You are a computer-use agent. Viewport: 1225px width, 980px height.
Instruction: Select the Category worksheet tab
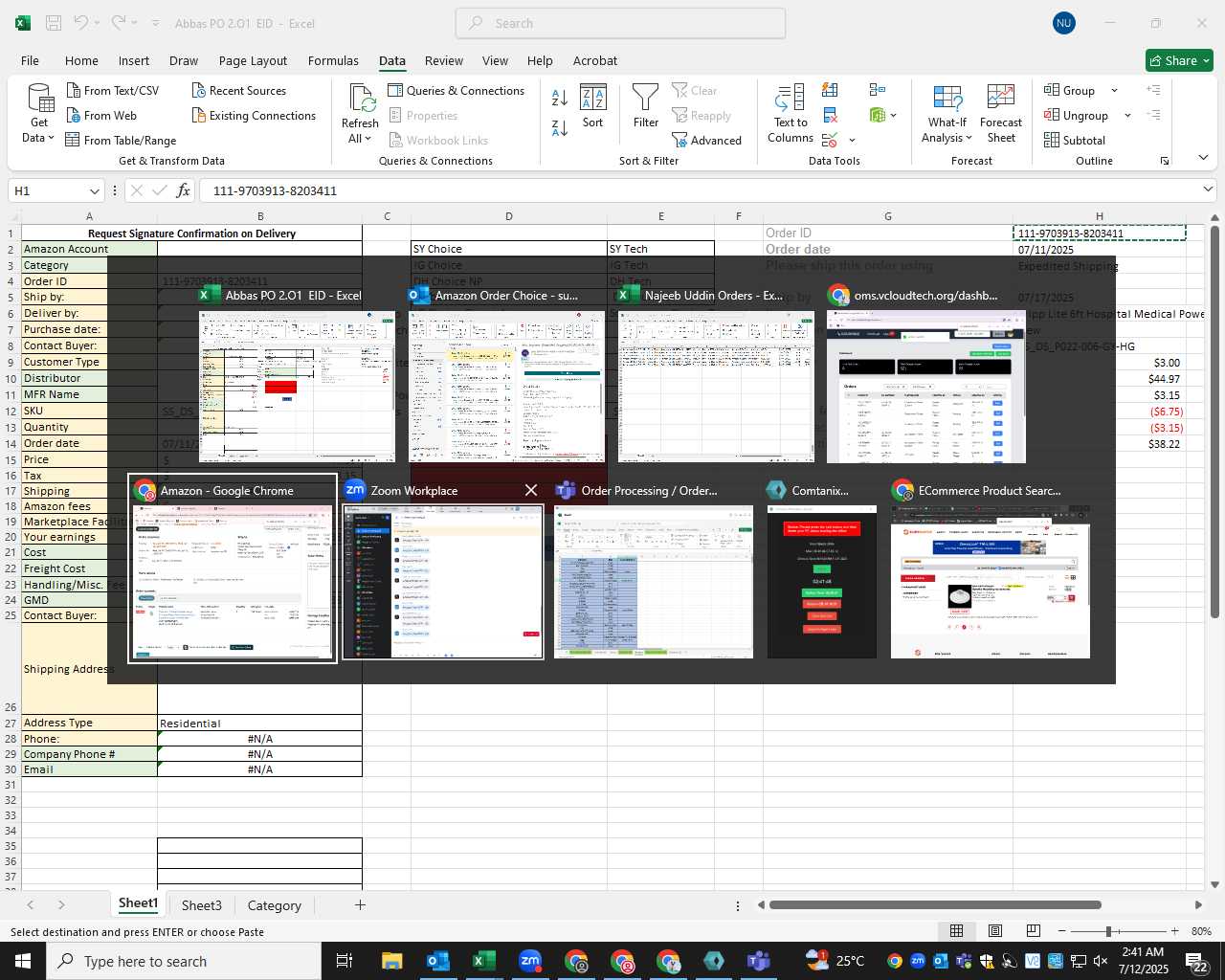(x=274, y=905)
